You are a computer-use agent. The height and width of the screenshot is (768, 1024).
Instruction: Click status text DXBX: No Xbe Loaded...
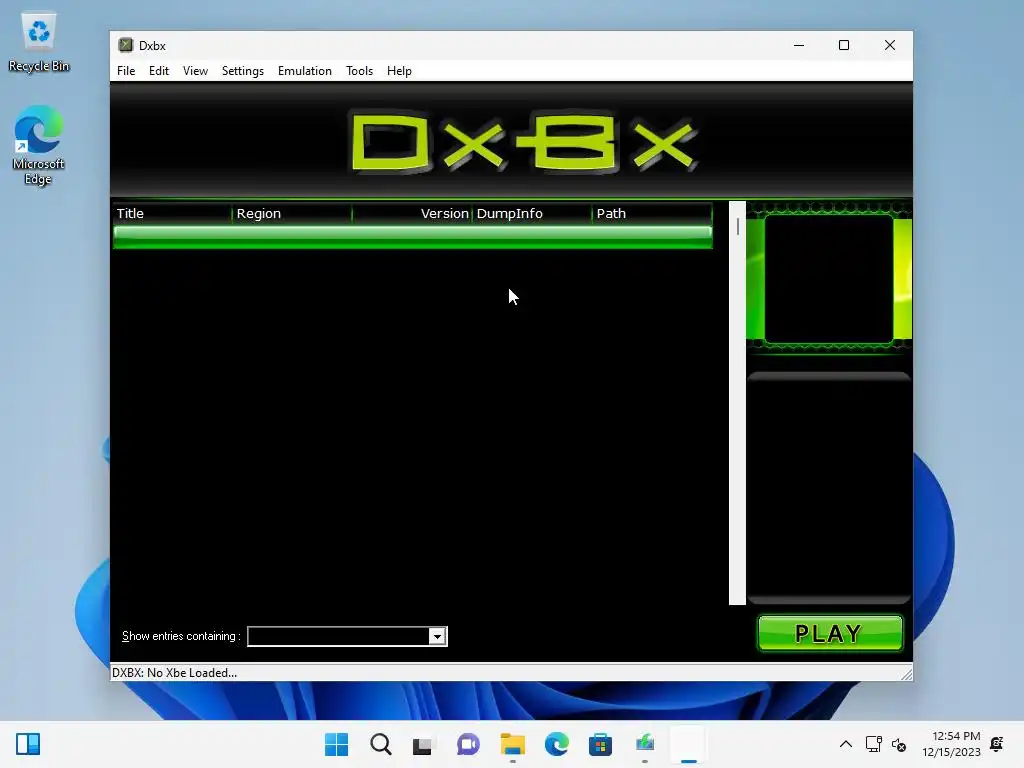tap(174, 673)
